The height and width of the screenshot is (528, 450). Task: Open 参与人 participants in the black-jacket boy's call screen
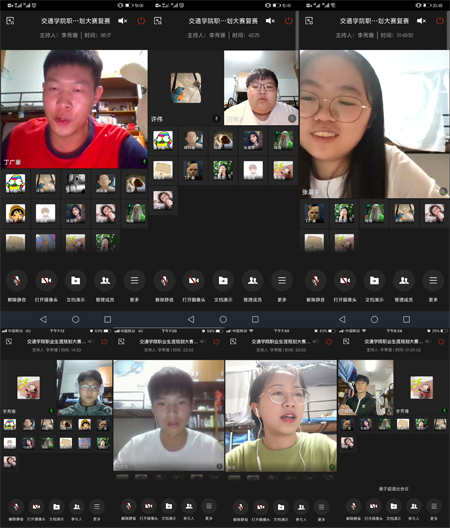click(x=414, y=506)
